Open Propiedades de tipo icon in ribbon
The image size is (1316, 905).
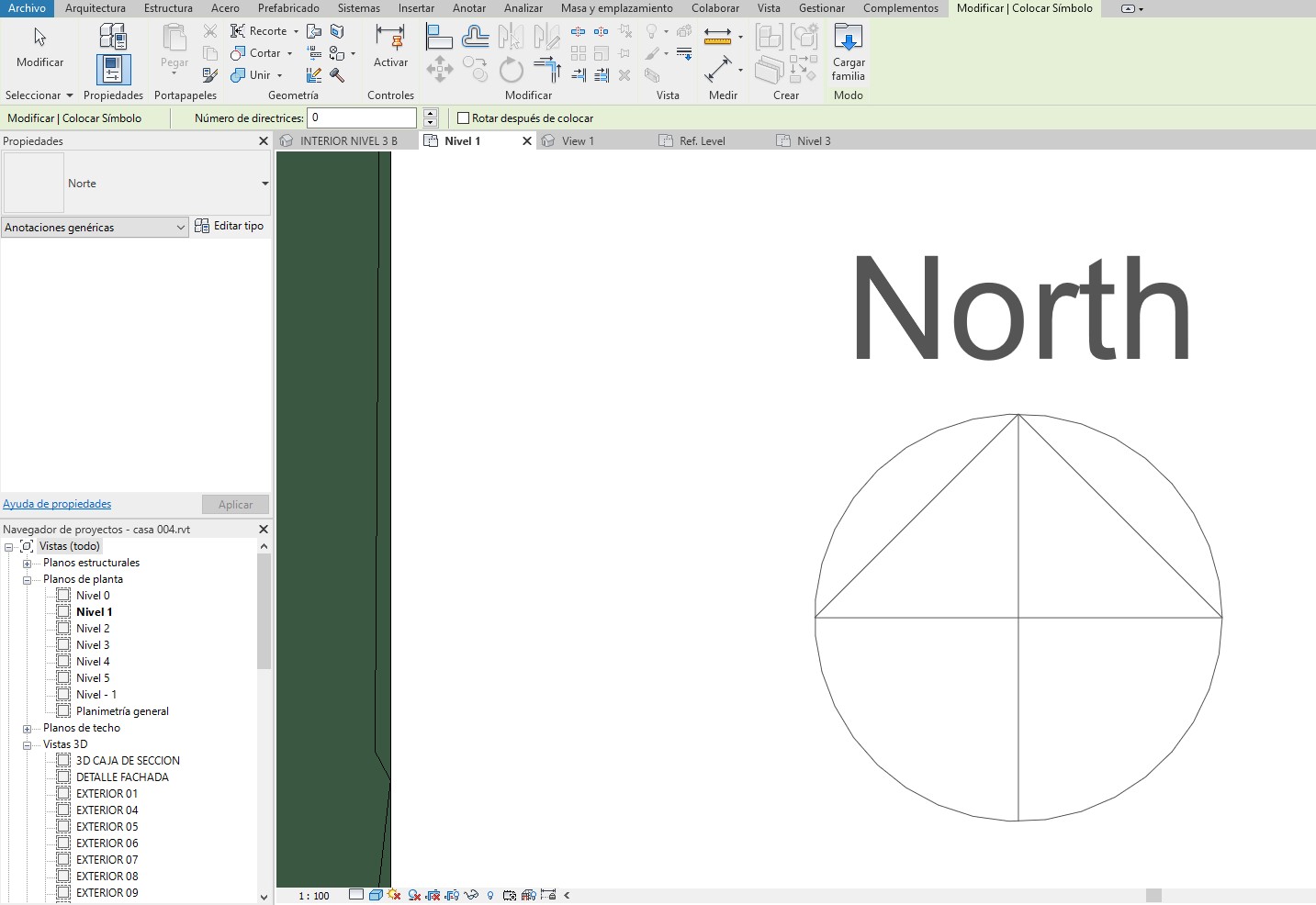click(x=113, y=37)
